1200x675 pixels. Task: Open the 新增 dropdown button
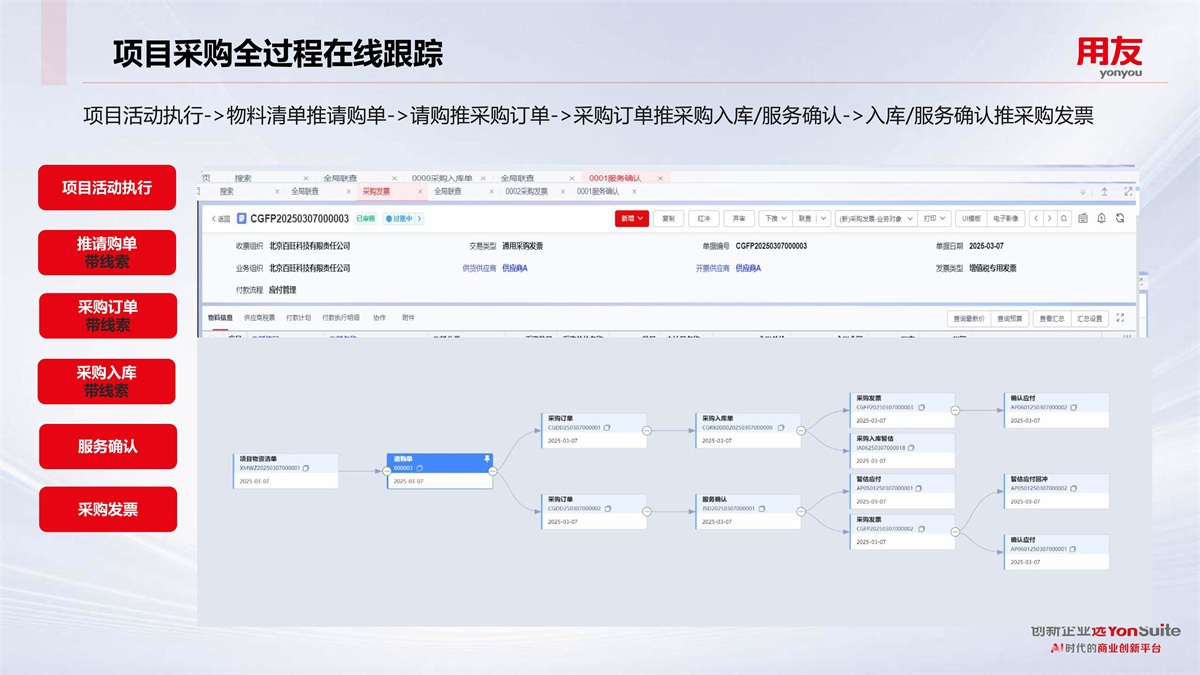tap(631, 218)
